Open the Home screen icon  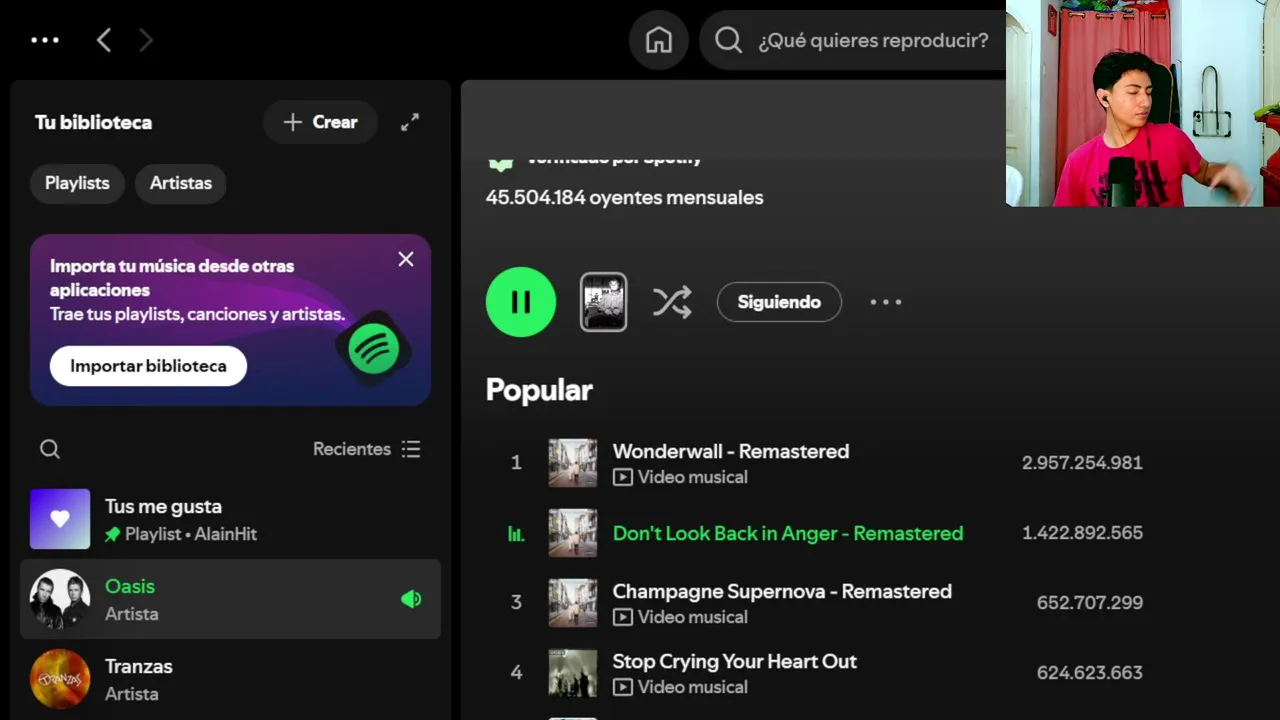pos(659,40)
